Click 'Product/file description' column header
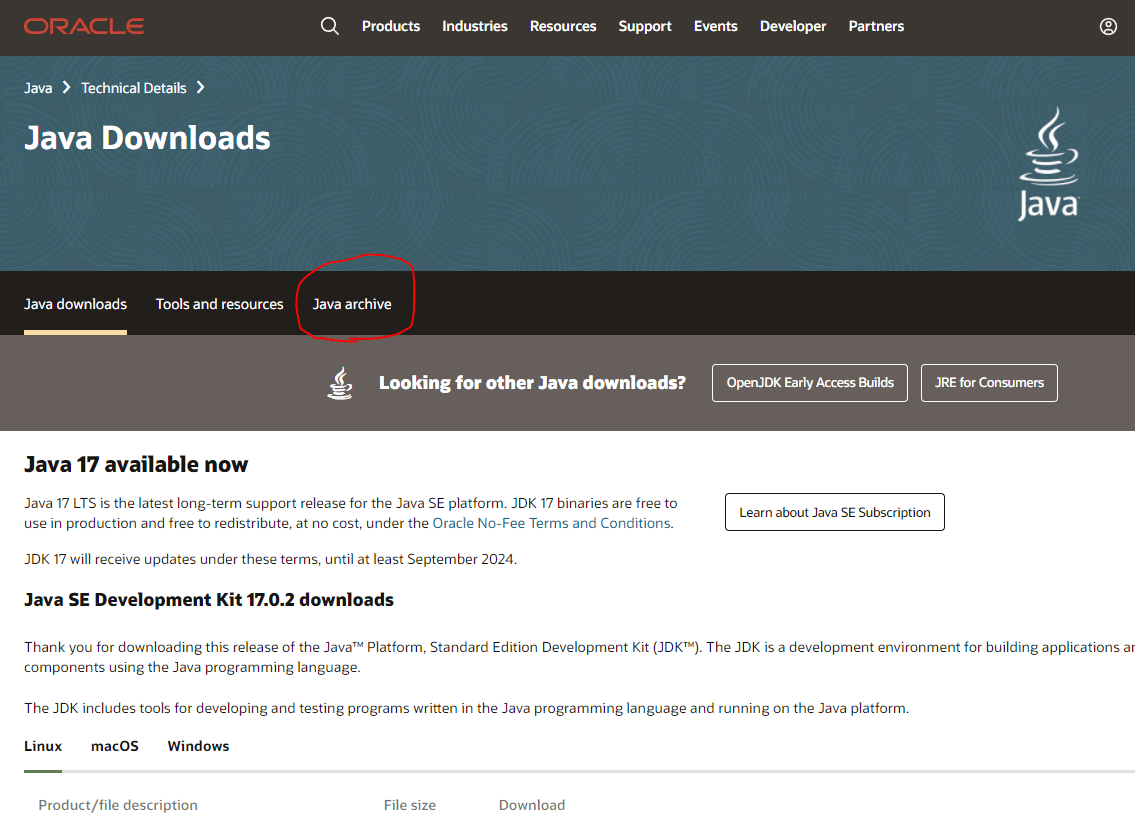The image size is (1135, 824). pos(118,805)
